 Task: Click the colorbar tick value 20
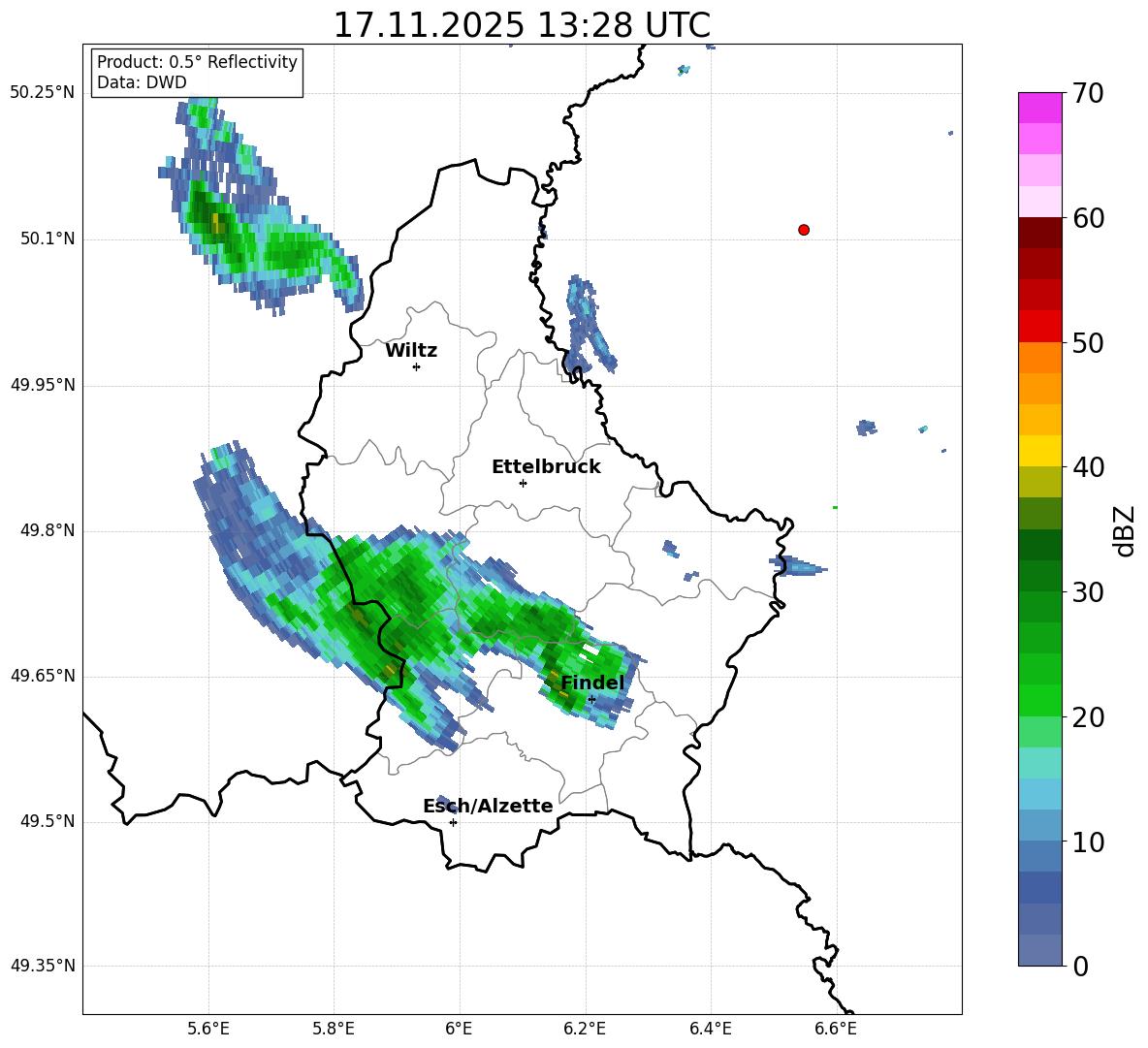[1088, 717]
